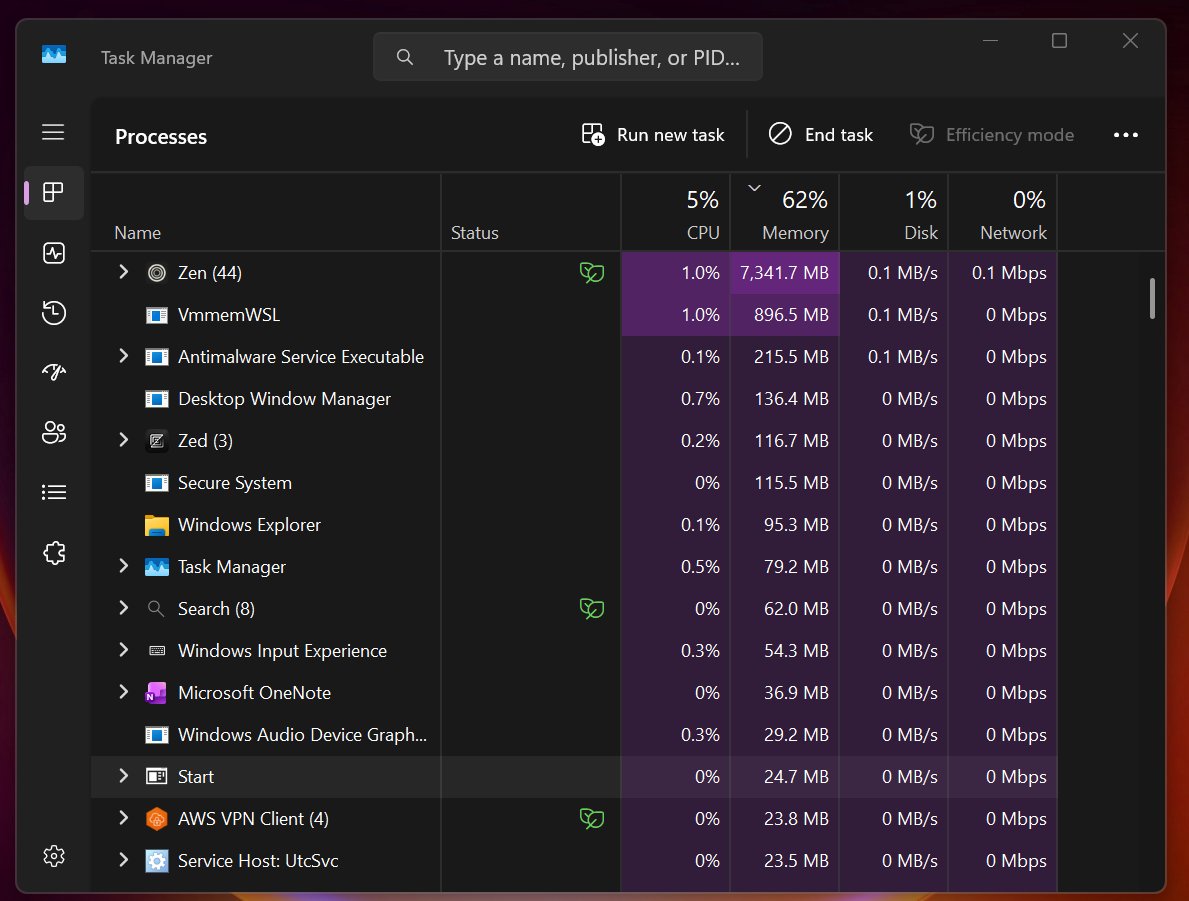Open Startup apps page icon
This screenshot has height=901, width=1189.
click(53, 372)
